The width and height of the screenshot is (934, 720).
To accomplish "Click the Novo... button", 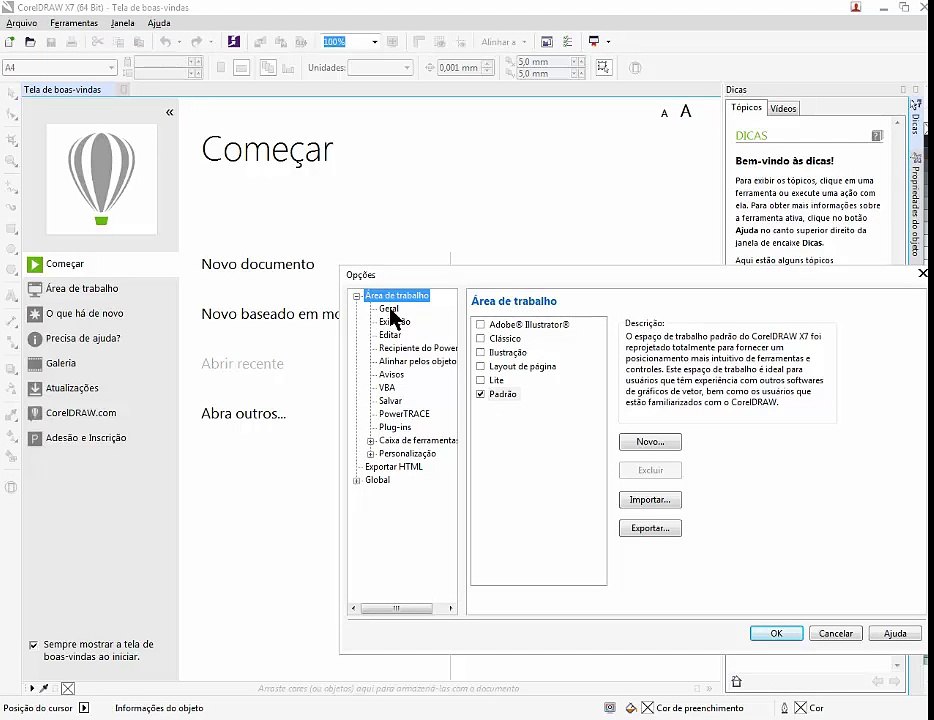I will point(650,442).
